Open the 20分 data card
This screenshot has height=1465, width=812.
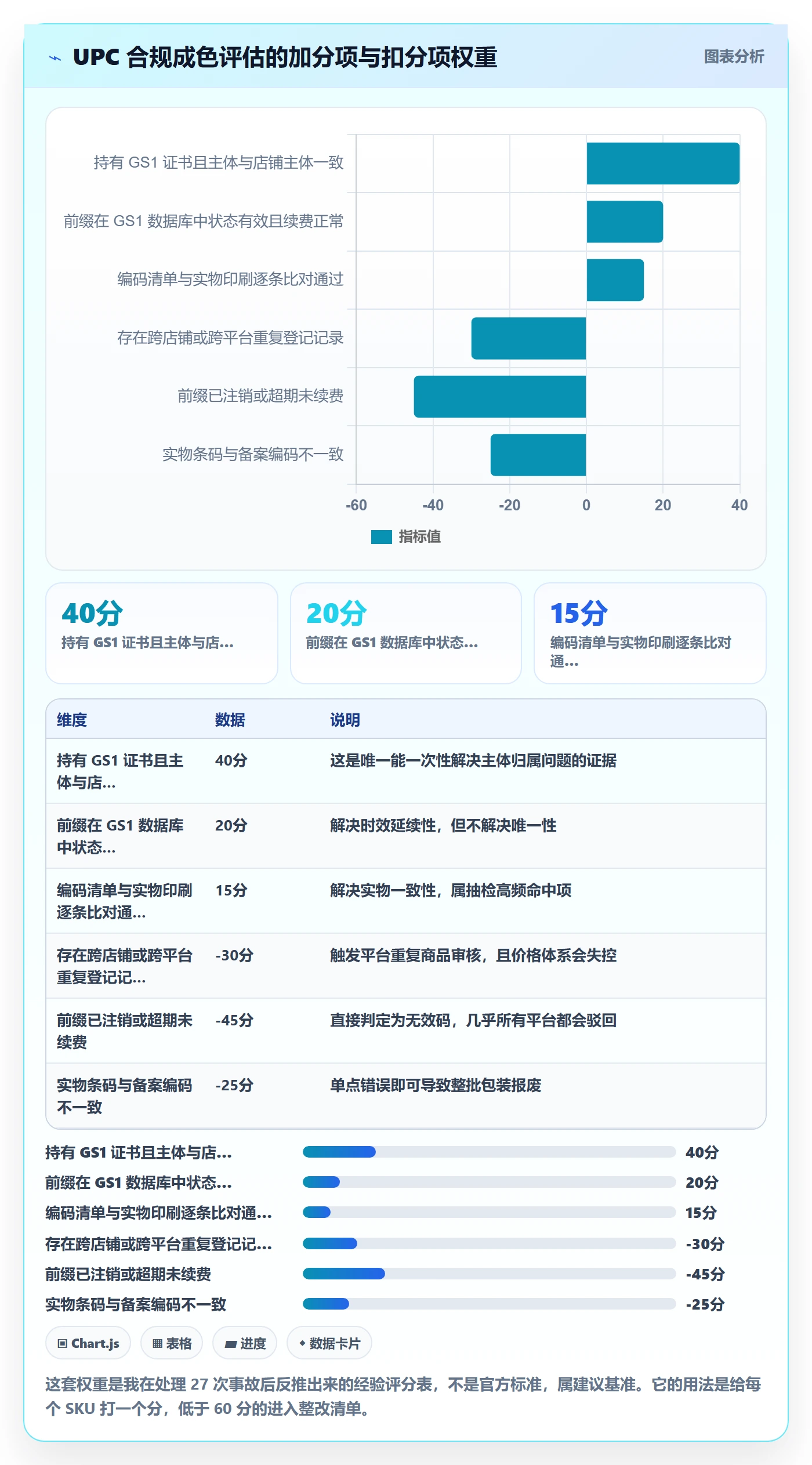click(x=406, y=633)
